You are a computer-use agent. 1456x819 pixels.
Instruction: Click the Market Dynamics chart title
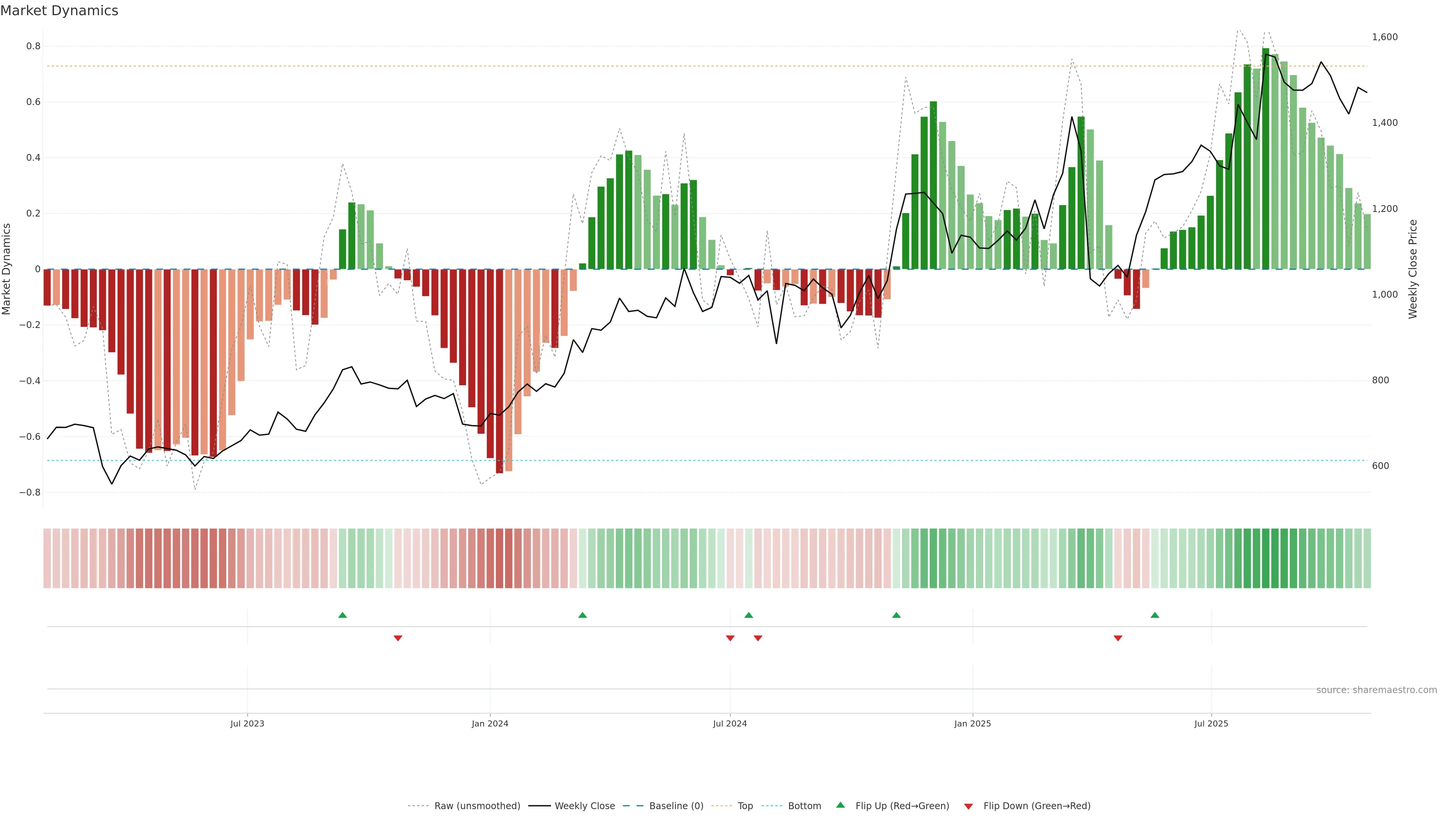60,11
